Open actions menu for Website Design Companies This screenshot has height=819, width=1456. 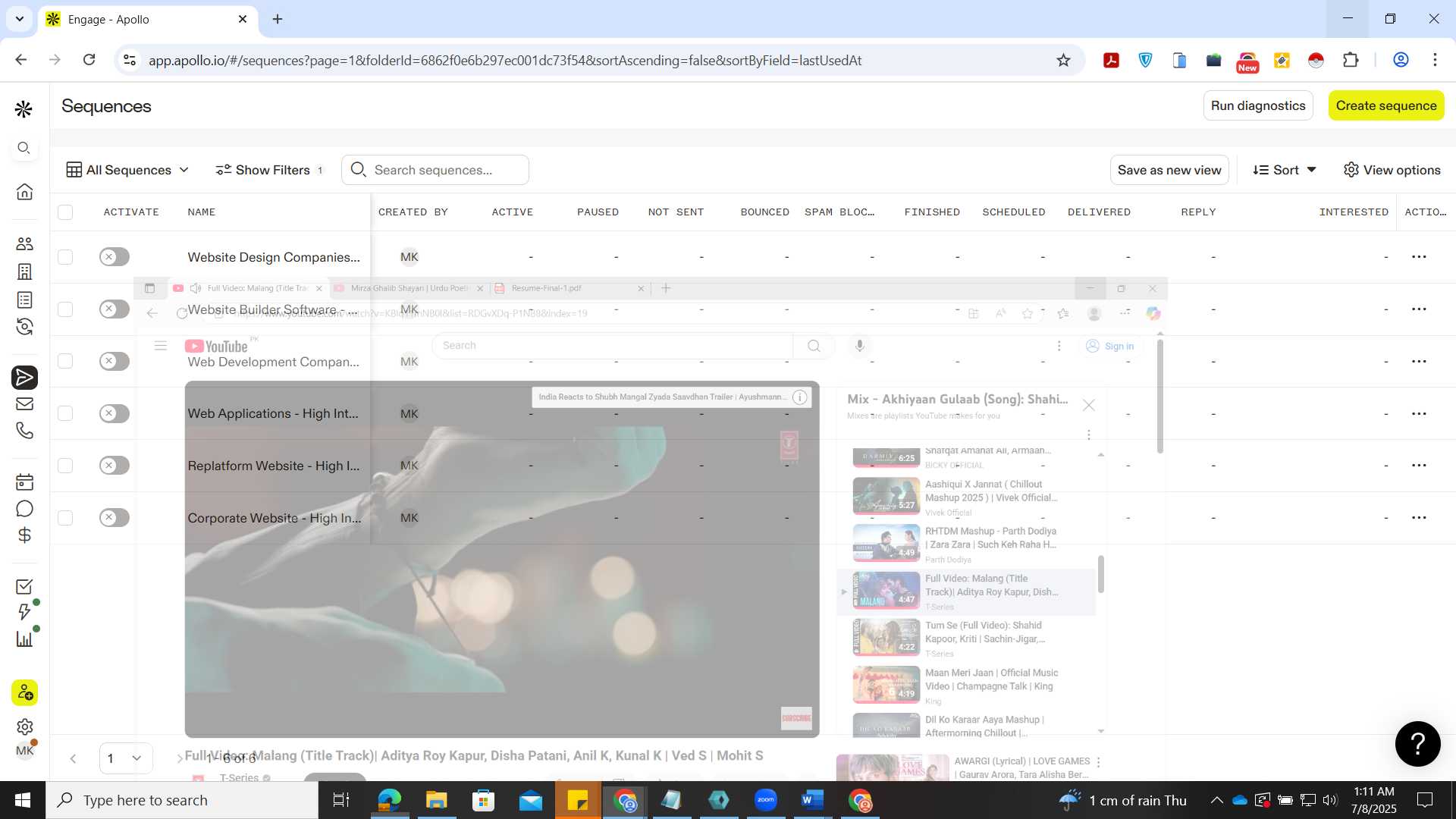[1419, 257]
